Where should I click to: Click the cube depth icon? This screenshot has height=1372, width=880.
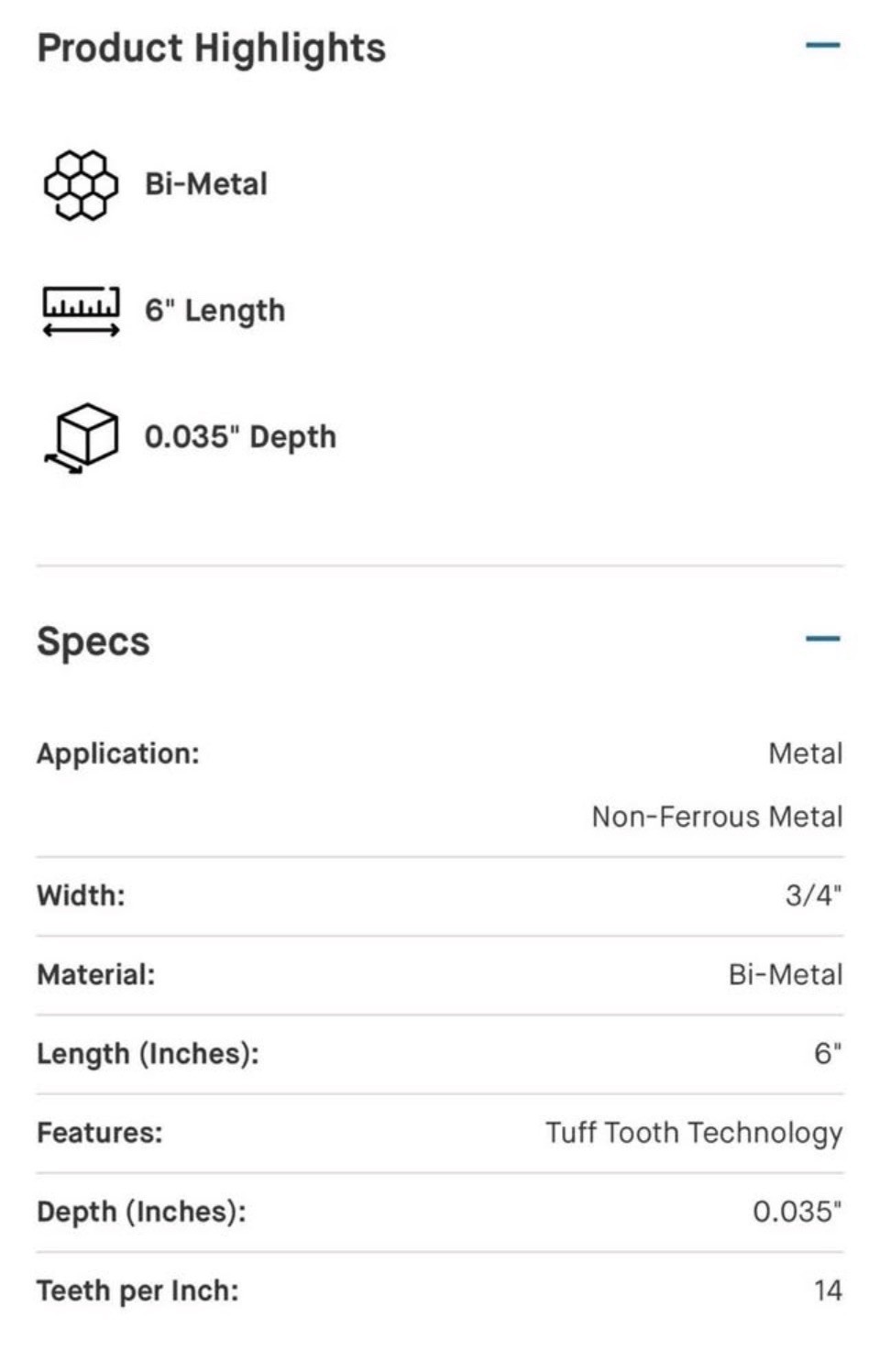[x=82, y=437]
